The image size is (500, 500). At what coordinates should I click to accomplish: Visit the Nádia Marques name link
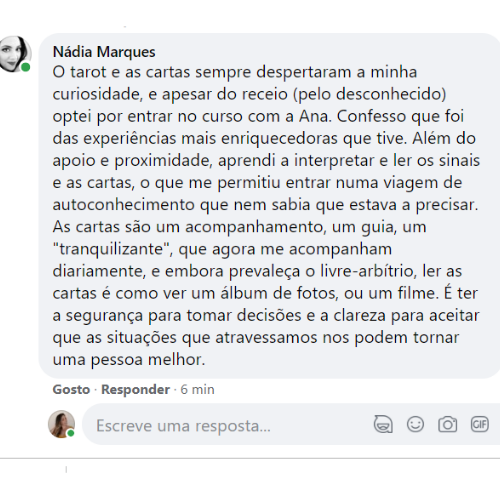point(104,52)
